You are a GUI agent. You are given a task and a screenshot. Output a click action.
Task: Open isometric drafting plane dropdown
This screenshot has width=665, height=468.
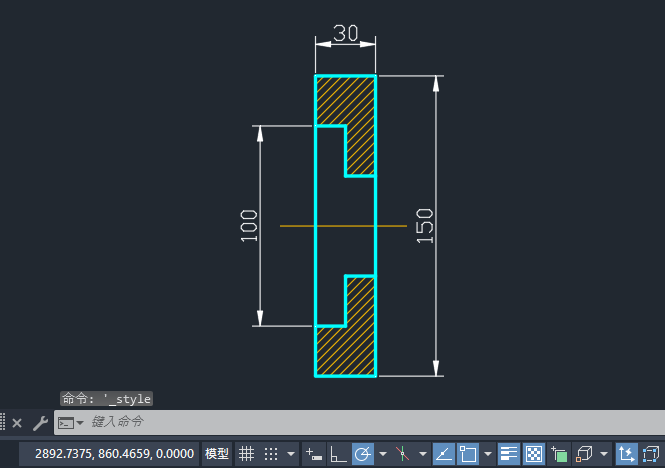pyautogui.click(x=423, y=454)
